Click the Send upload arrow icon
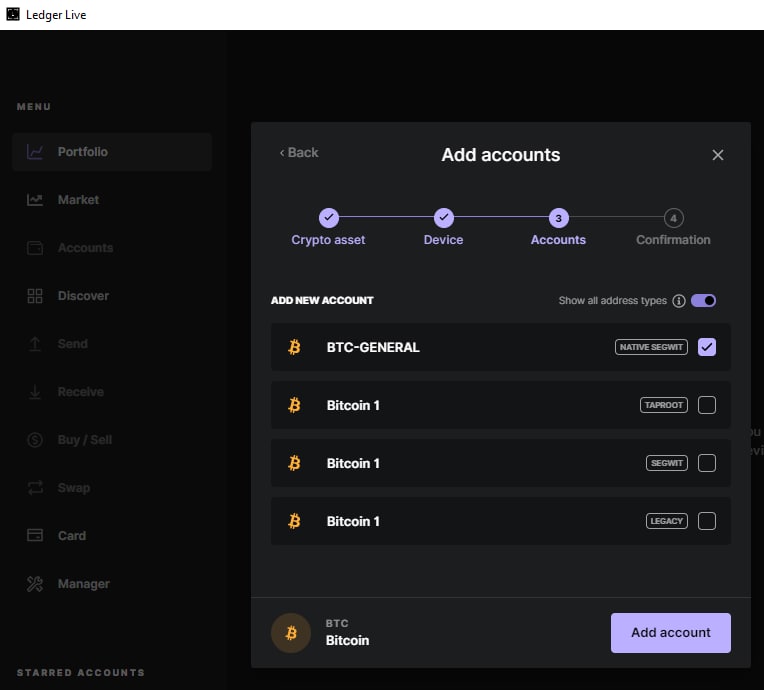 (35, 344)
